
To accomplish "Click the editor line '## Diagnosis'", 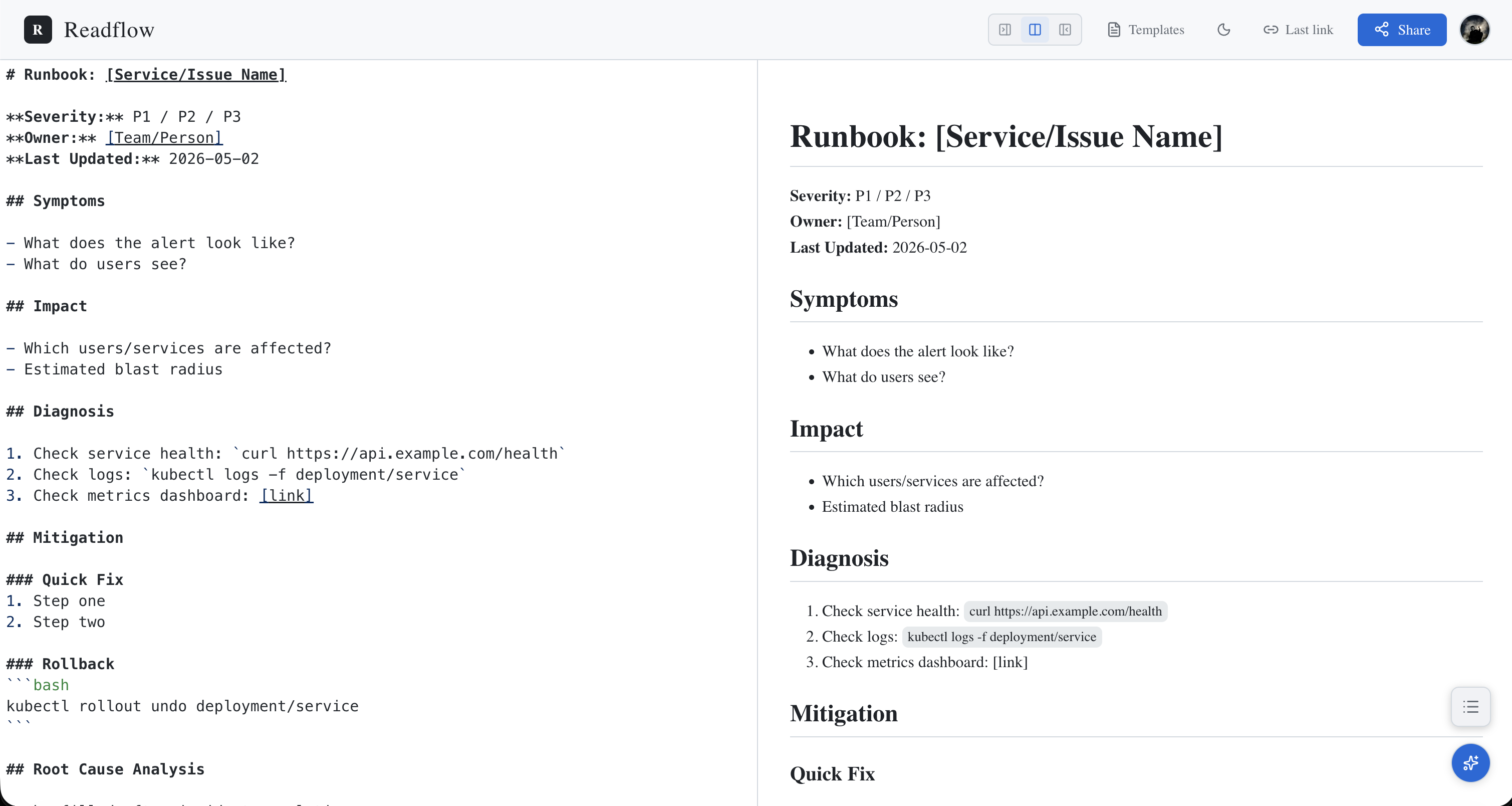I will 60,411.
